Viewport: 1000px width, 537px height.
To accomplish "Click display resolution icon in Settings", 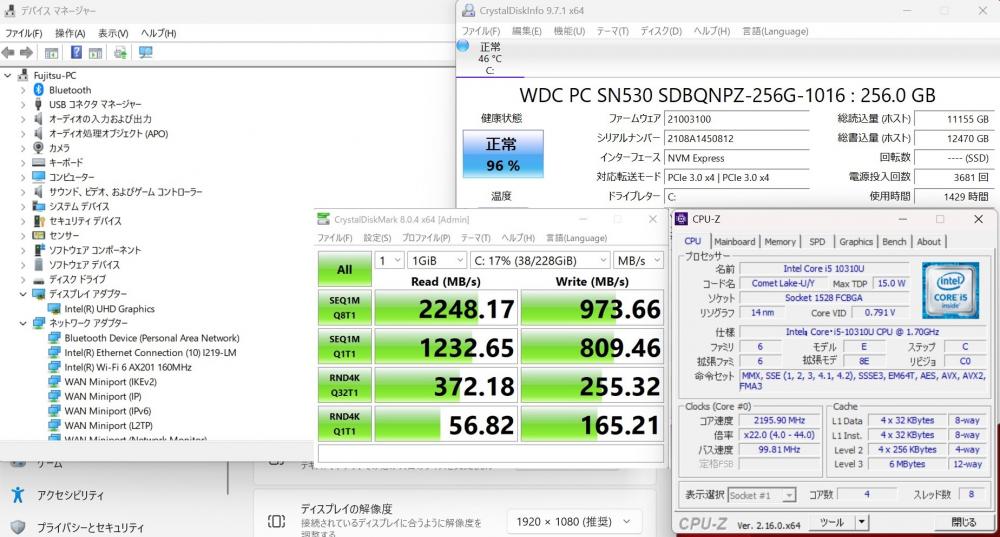I will point(276,522).
